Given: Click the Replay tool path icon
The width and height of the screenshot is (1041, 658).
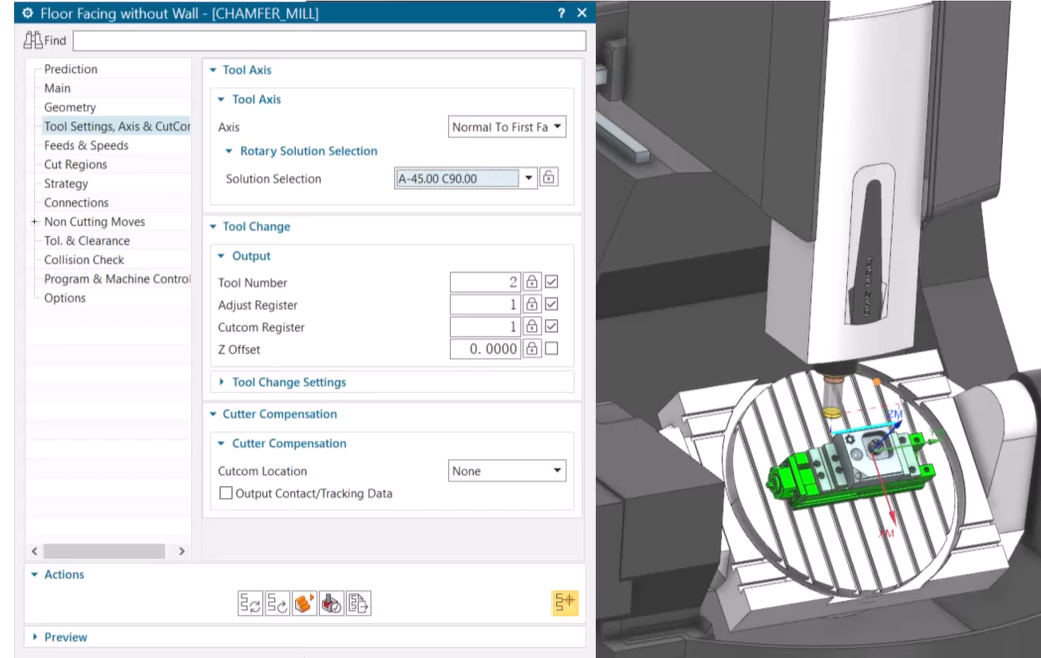Looking at the screenshot, I should point(277,603).
